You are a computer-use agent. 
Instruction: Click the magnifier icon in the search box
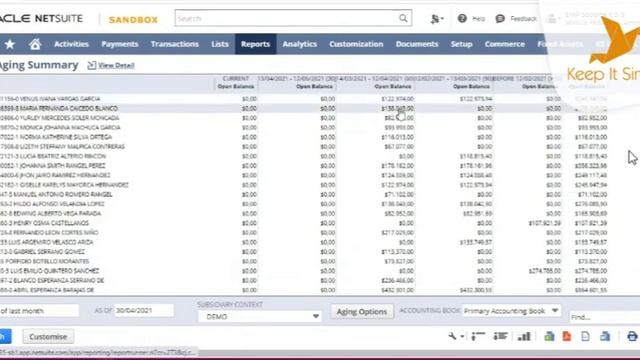pos(403,18)
